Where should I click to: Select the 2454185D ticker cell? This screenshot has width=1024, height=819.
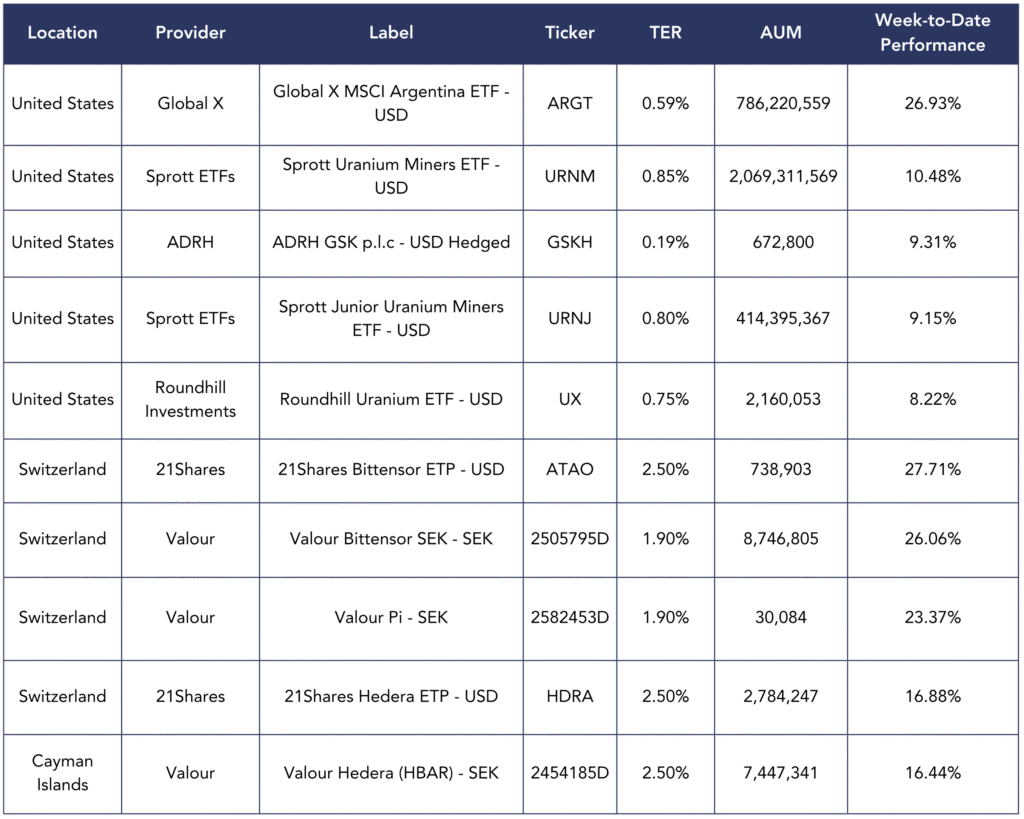click(569, 773)
